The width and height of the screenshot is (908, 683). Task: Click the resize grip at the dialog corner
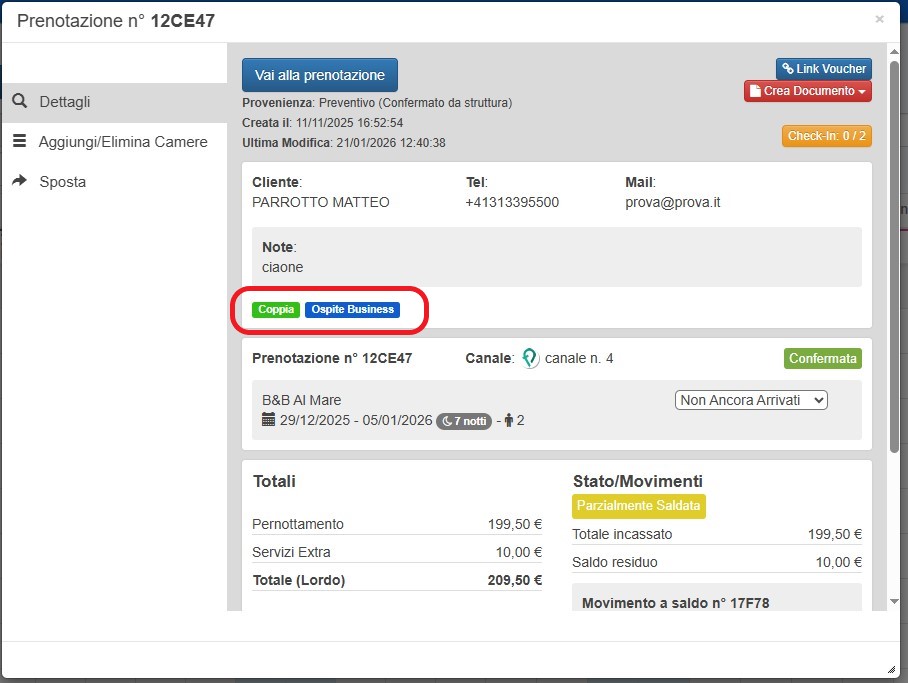point(891,669)
